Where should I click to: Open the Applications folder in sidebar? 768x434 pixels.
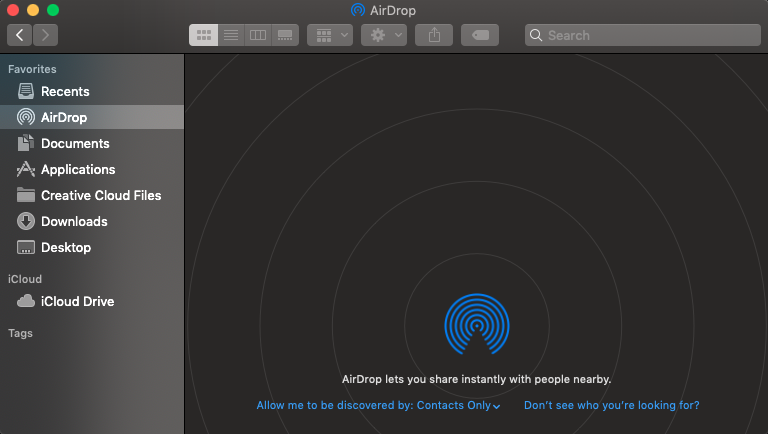pos(78,169)
